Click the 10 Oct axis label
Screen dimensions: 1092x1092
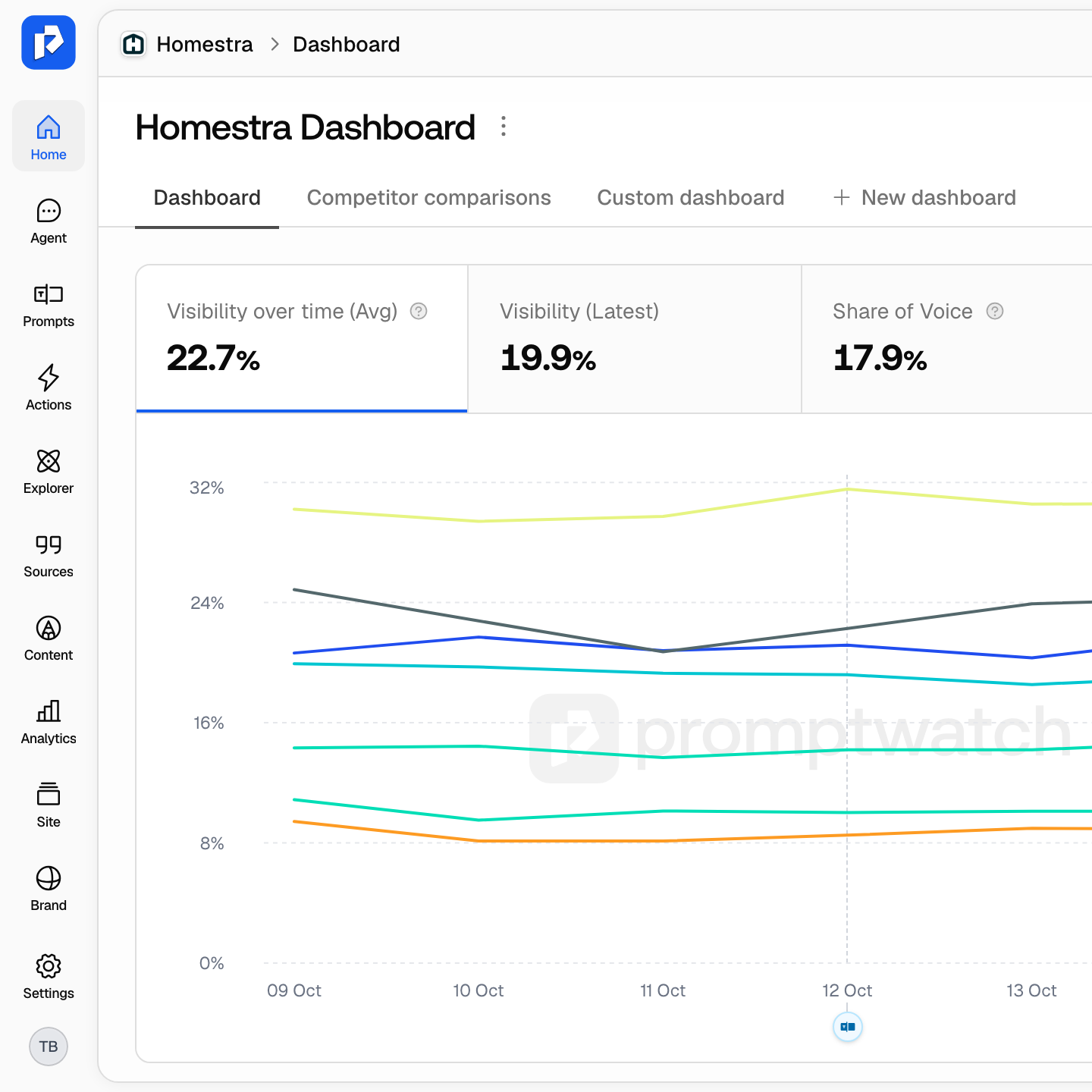pos(479,990)
